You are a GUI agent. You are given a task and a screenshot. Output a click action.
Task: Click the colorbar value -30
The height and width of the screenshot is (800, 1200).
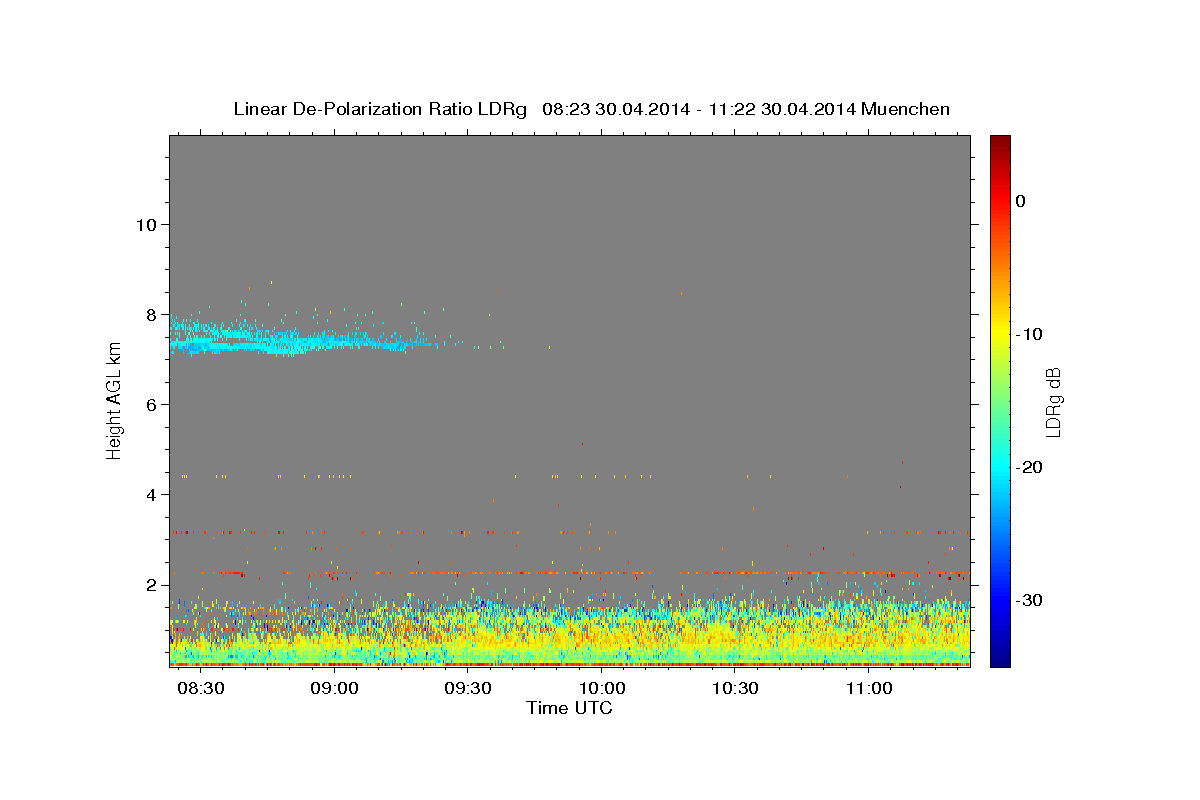[x=1031, y=600]
